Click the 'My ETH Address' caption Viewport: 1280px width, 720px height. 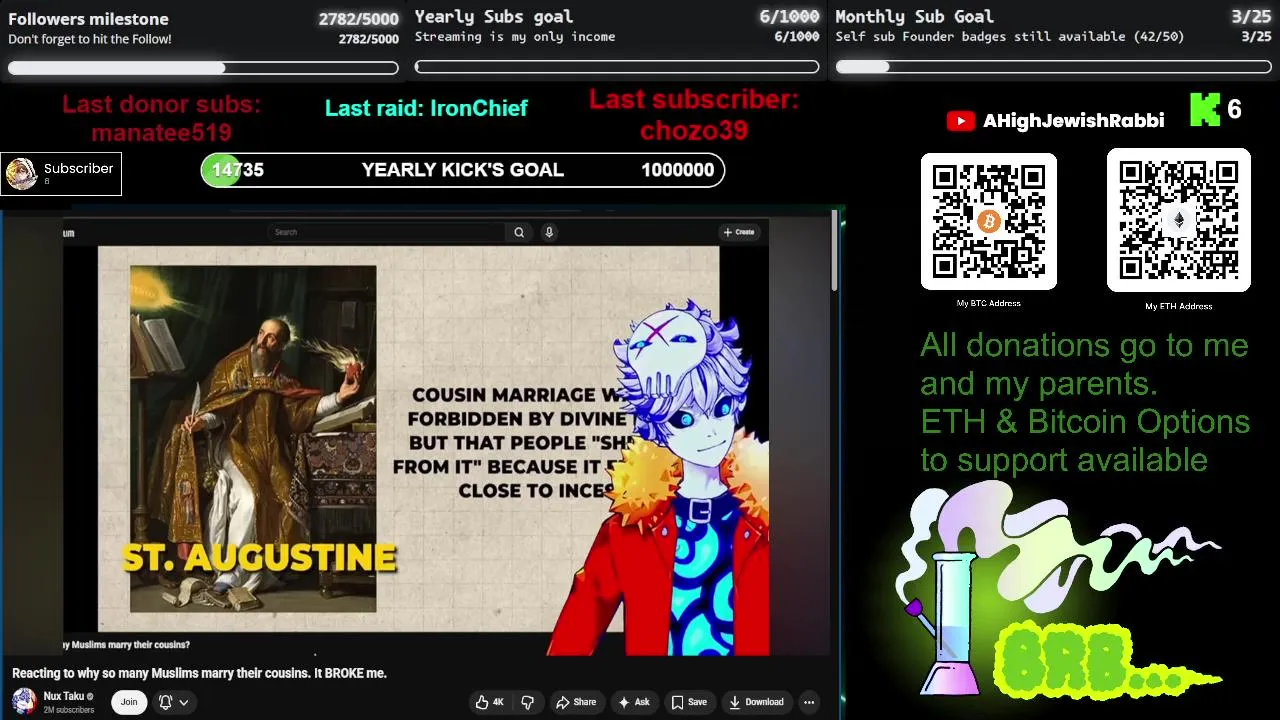coord(1178,306)
